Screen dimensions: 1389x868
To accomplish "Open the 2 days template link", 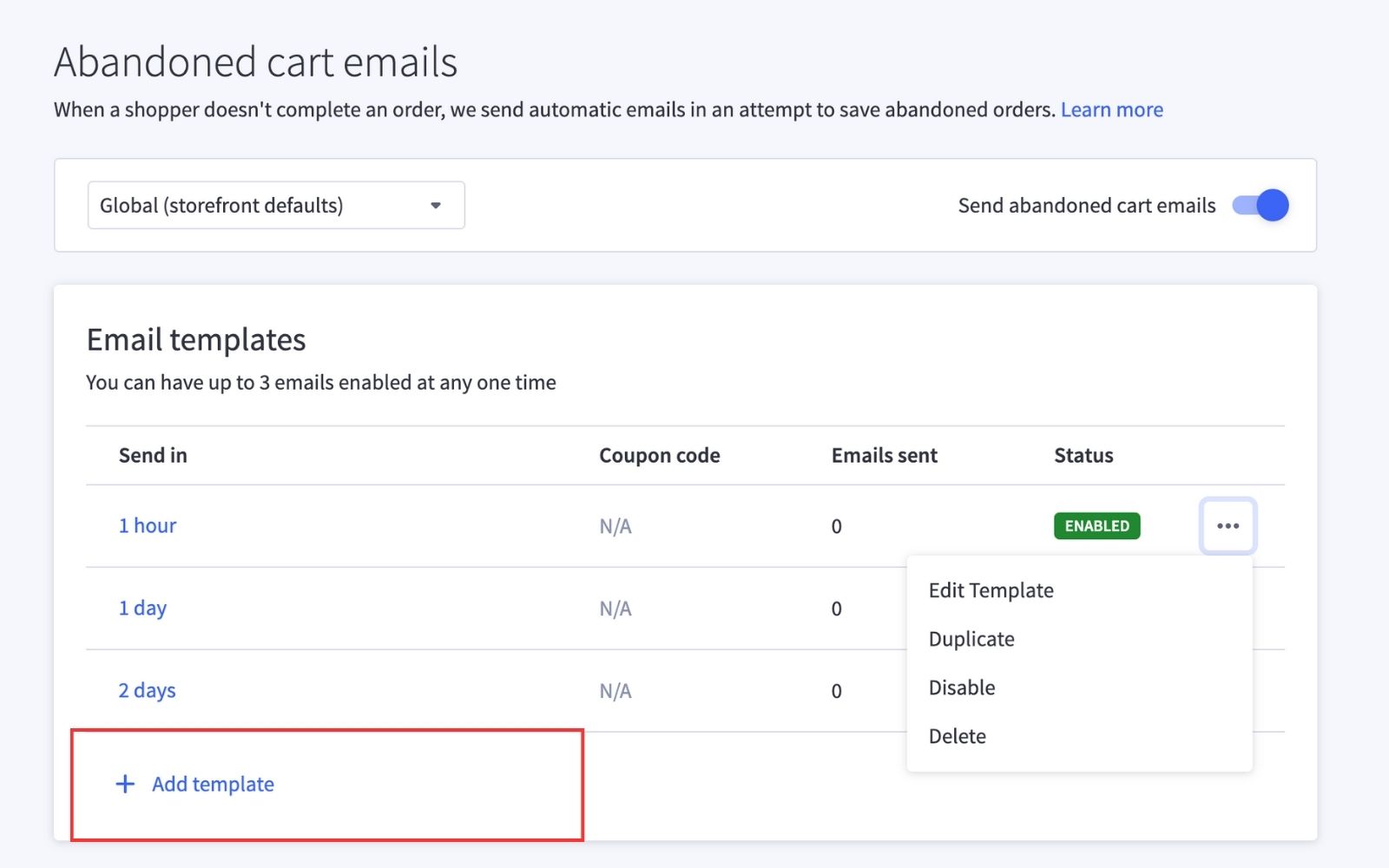I will 147,691.
